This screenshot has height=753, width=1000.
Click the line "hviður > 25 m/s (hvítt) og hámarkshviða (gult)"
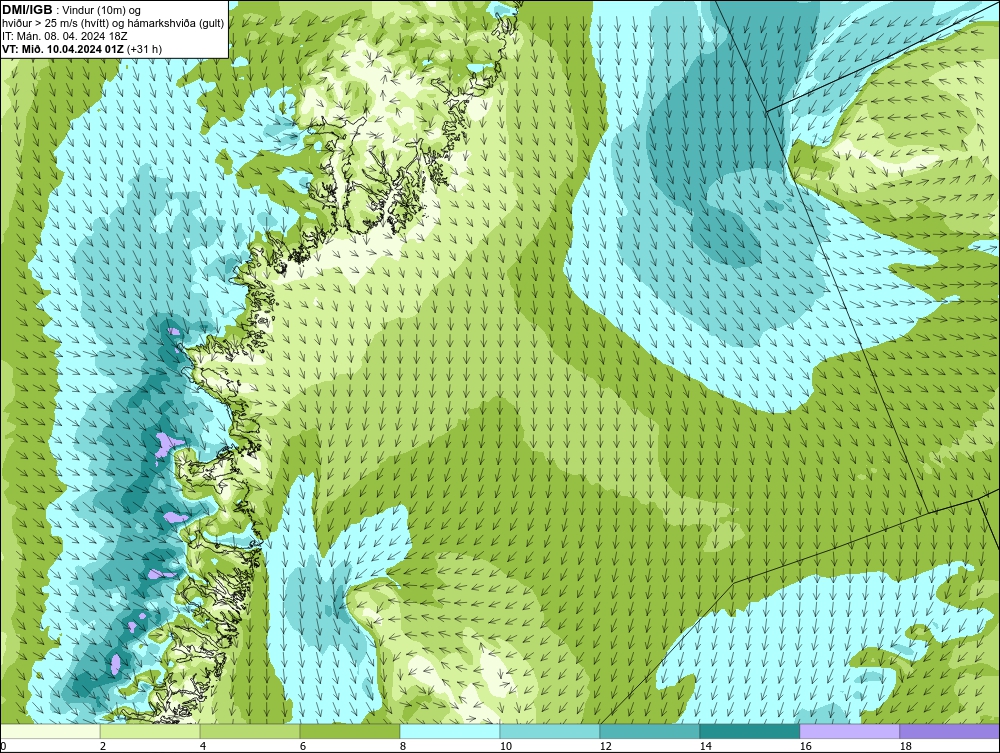pyautogui.click(x=113, y=24)
